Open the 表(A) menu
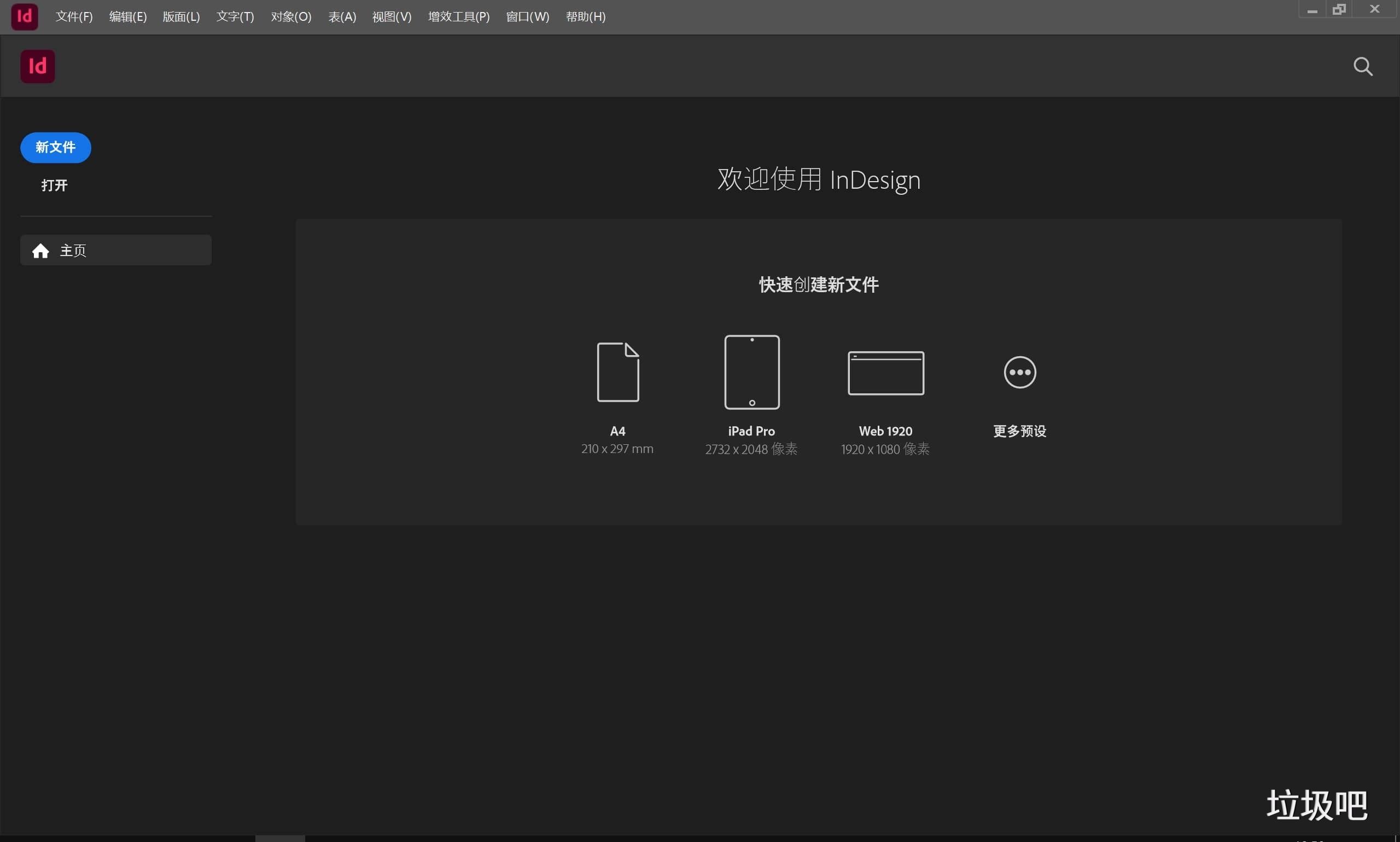This screenshot has width=1400, height=842. 342,16
